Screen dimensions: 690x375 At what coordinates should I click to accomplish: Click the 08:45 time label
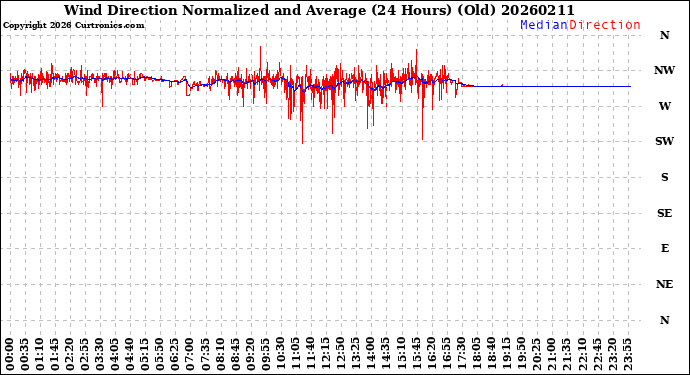(235, 355)
